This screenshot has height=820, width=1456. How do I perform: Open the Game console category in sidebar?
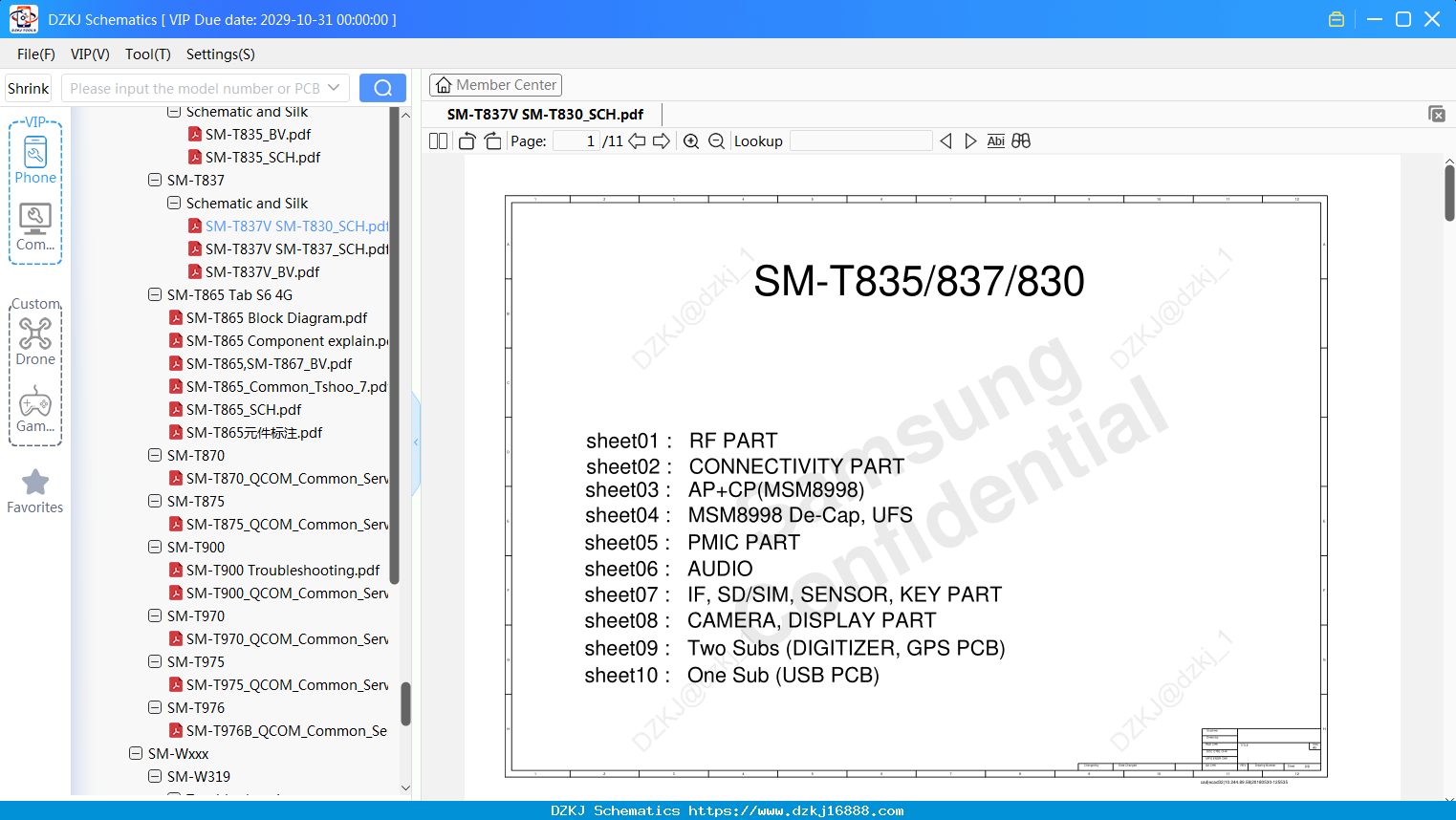(x=35, y=409)
